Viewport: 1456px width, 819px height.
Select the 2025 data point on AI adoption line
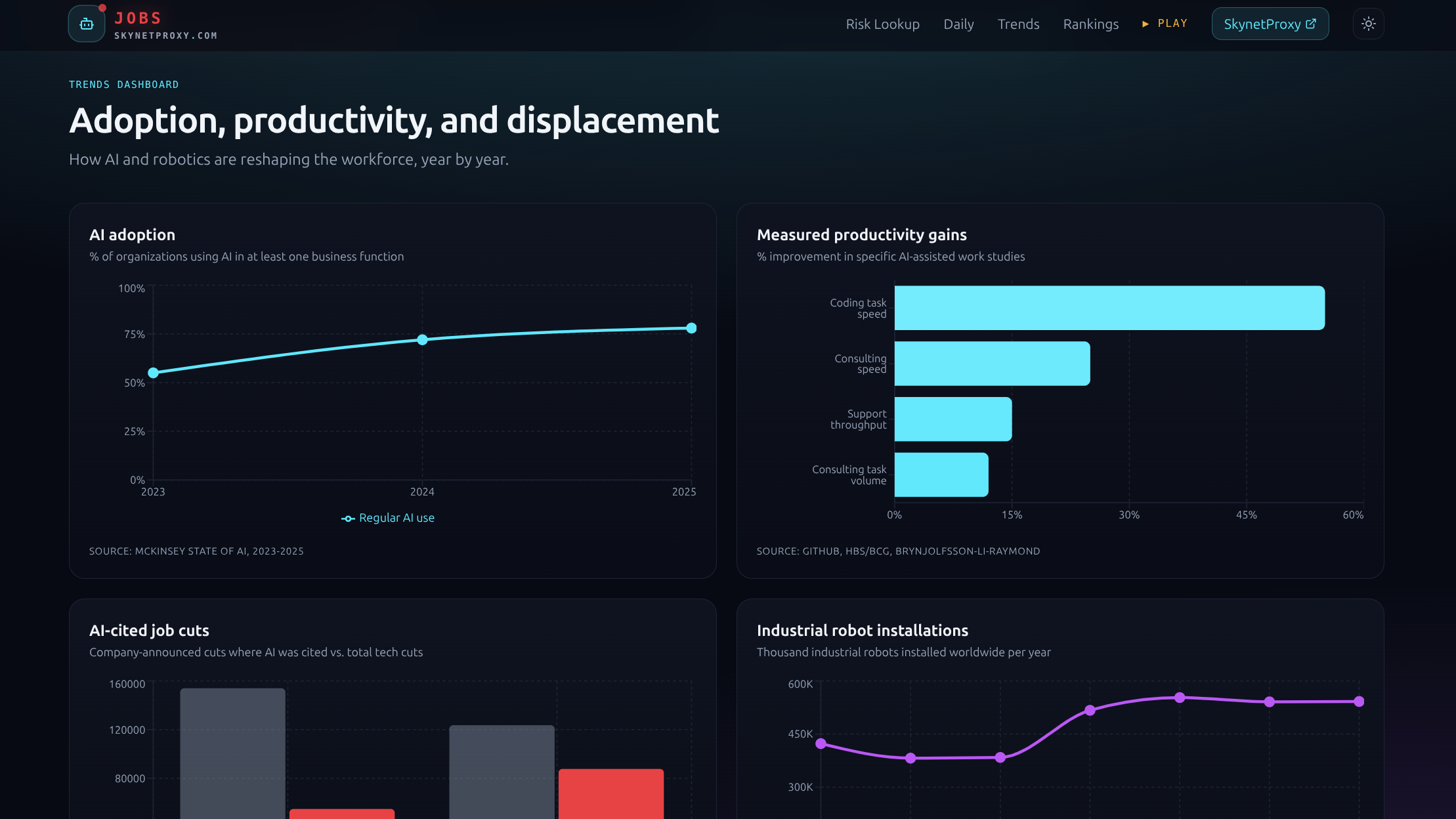tap(691, 328)
